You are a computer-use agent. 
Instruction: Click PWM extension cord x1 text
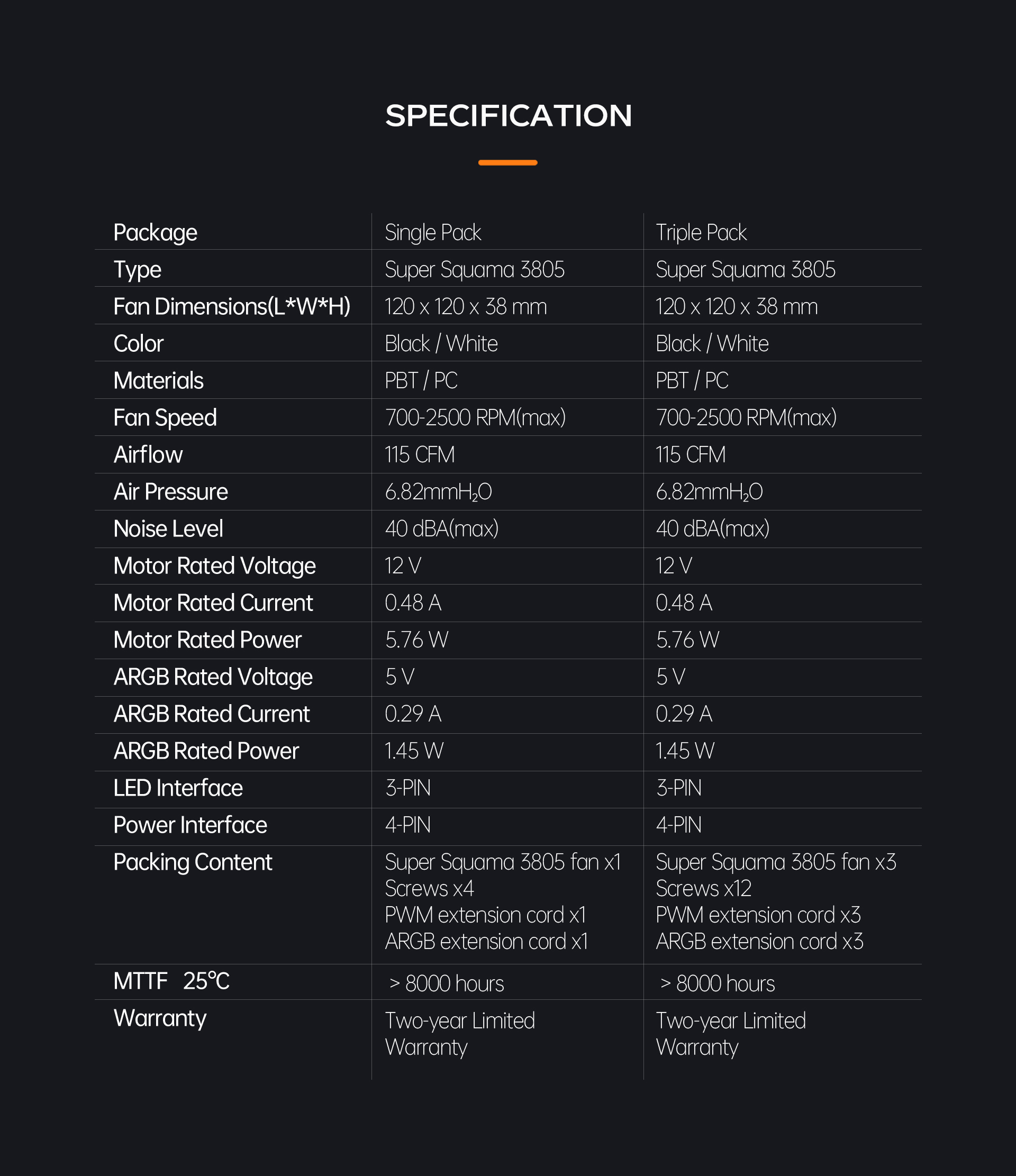coord(485,916)
